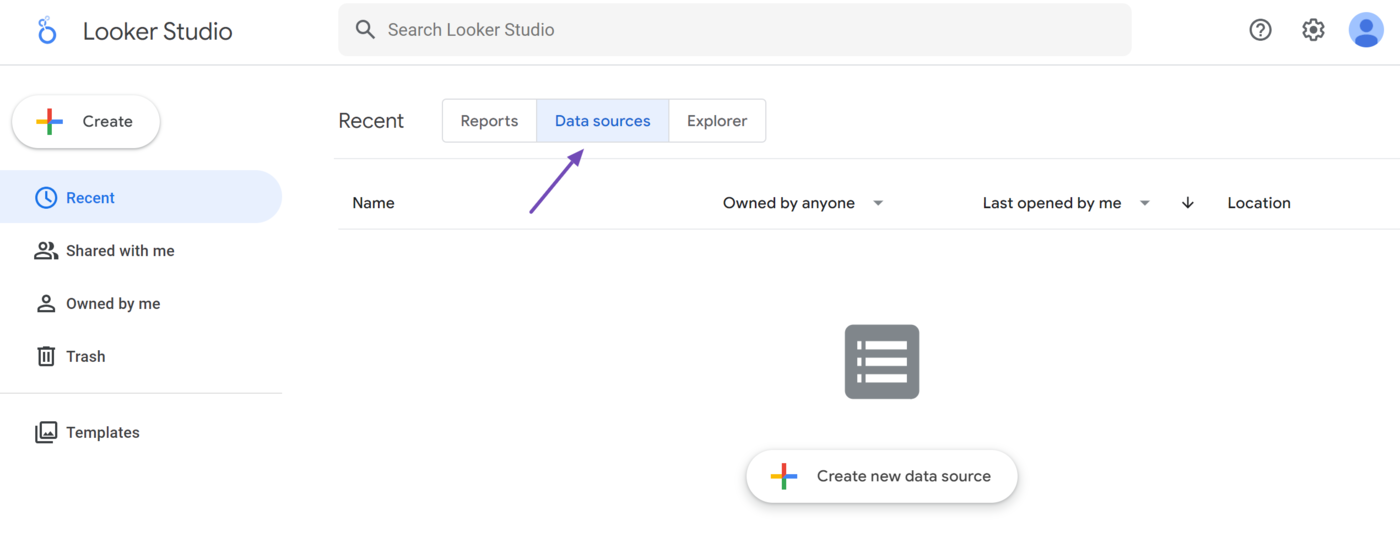Click the search magnifier icon
Screen dimensions: 1400x543
pos(366,30)
